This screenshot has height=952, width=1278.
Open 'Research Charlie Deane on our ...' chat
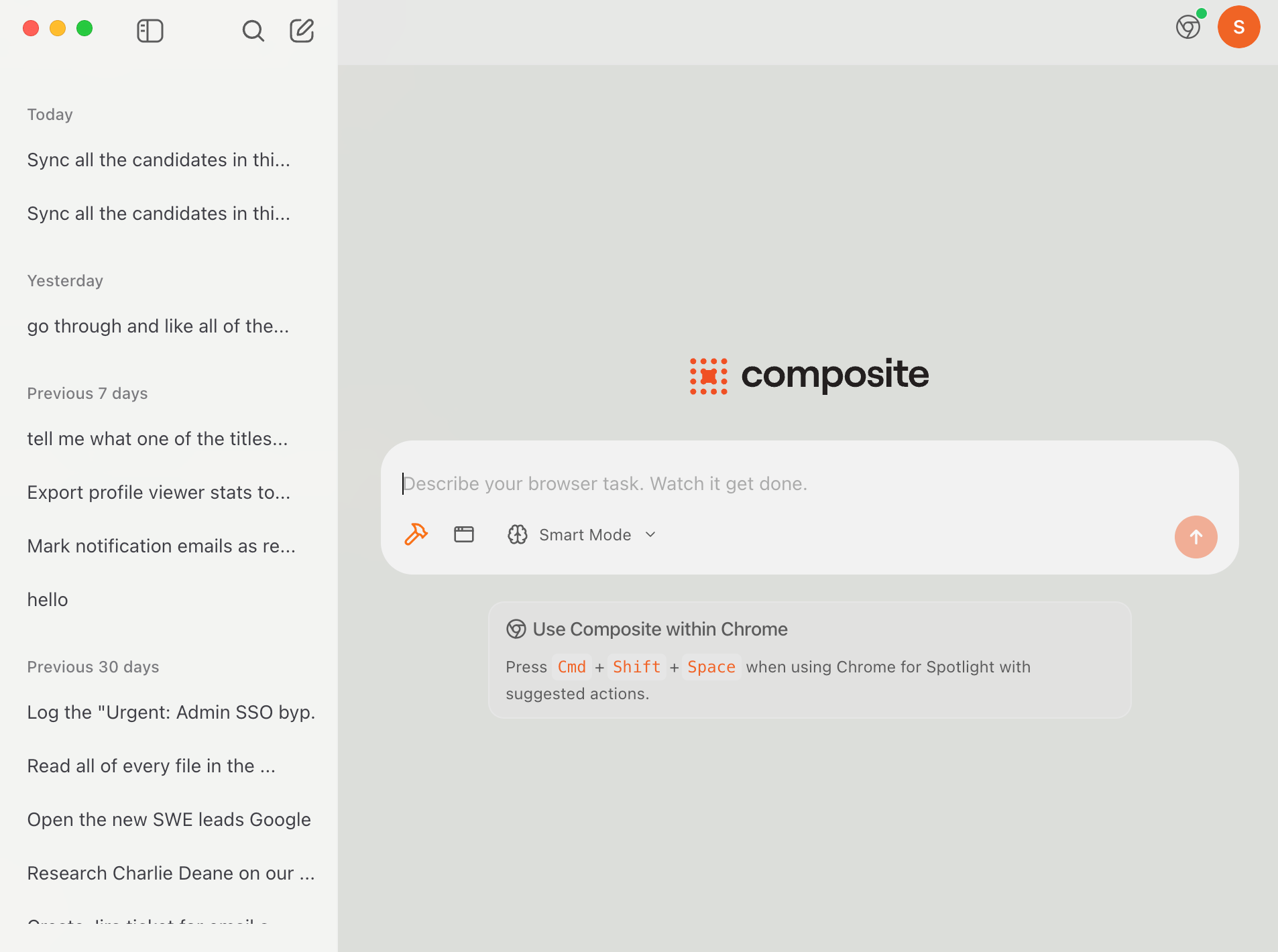(x=171, y=873)
